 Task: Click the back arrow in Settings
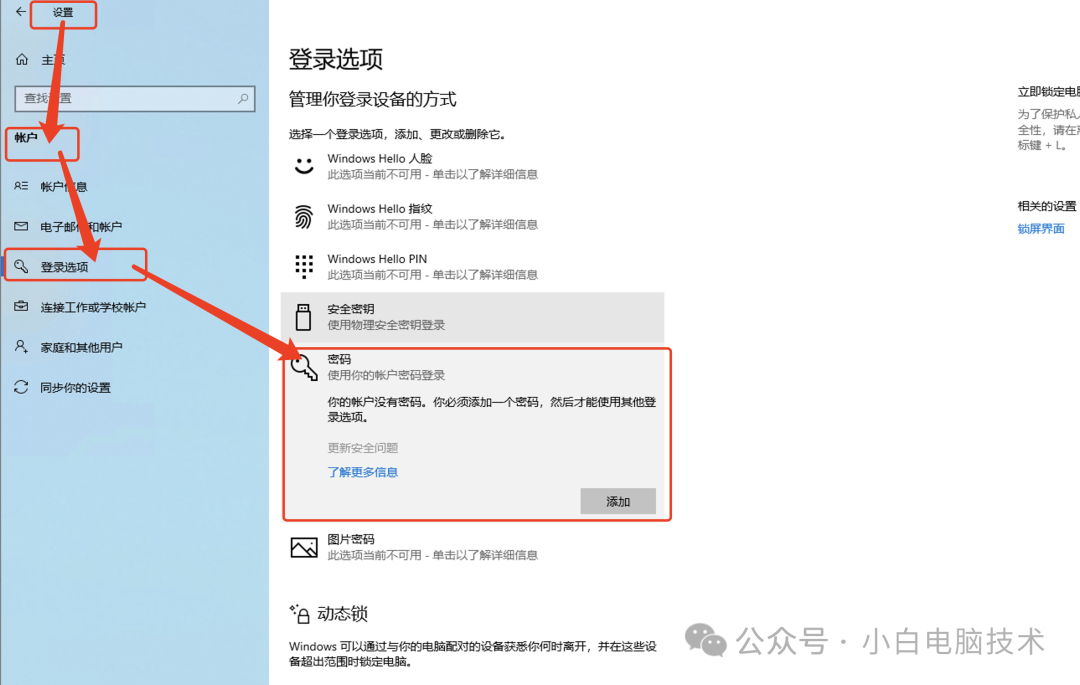pyautogui.click(x=21, y=12)
